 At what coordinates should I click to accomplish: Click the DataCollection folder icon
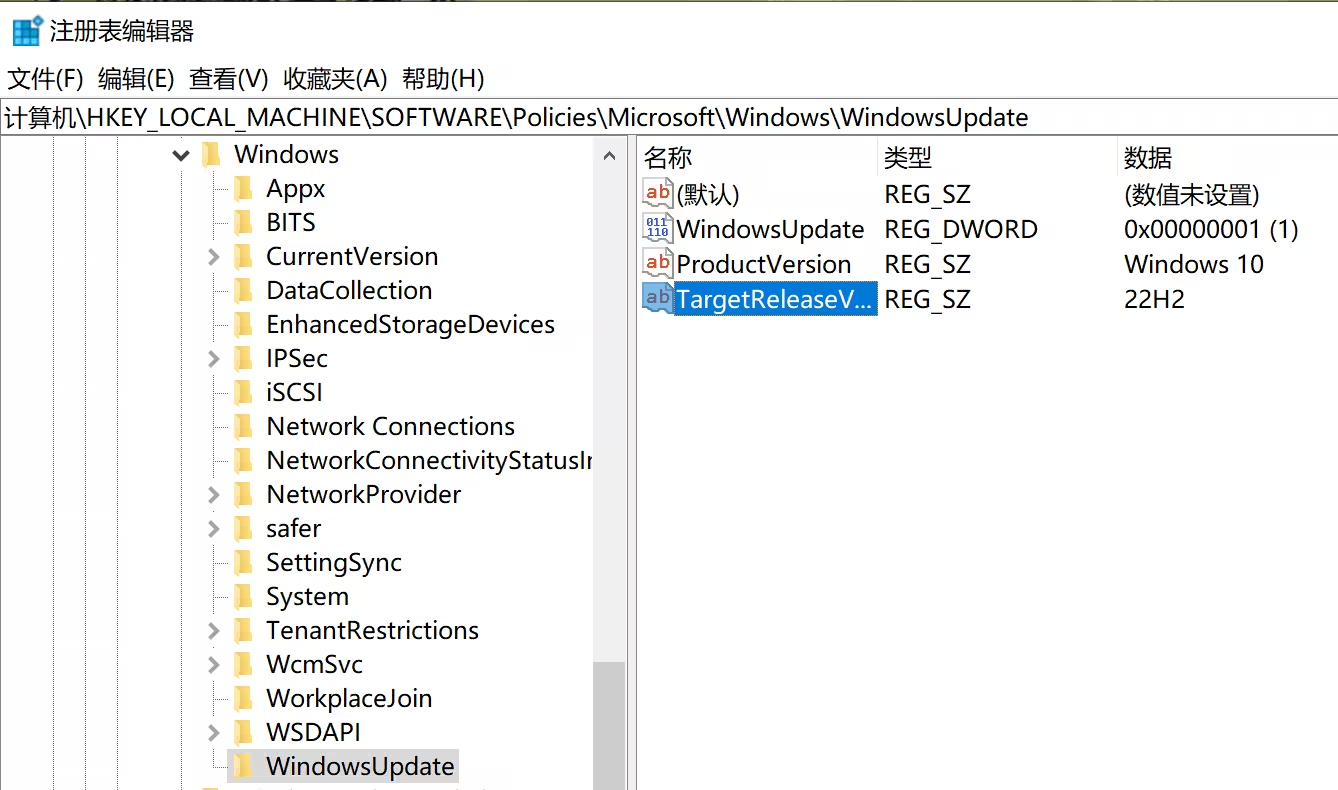click(243, 290)
